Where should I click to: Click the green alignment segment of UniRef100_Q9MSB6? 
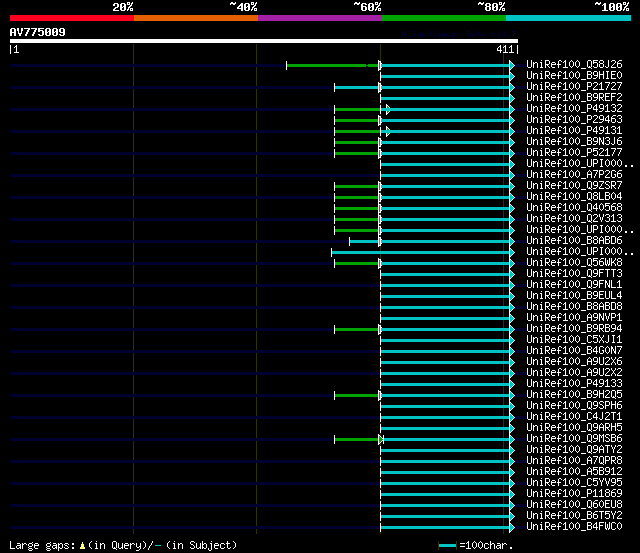tap(357, 440)
